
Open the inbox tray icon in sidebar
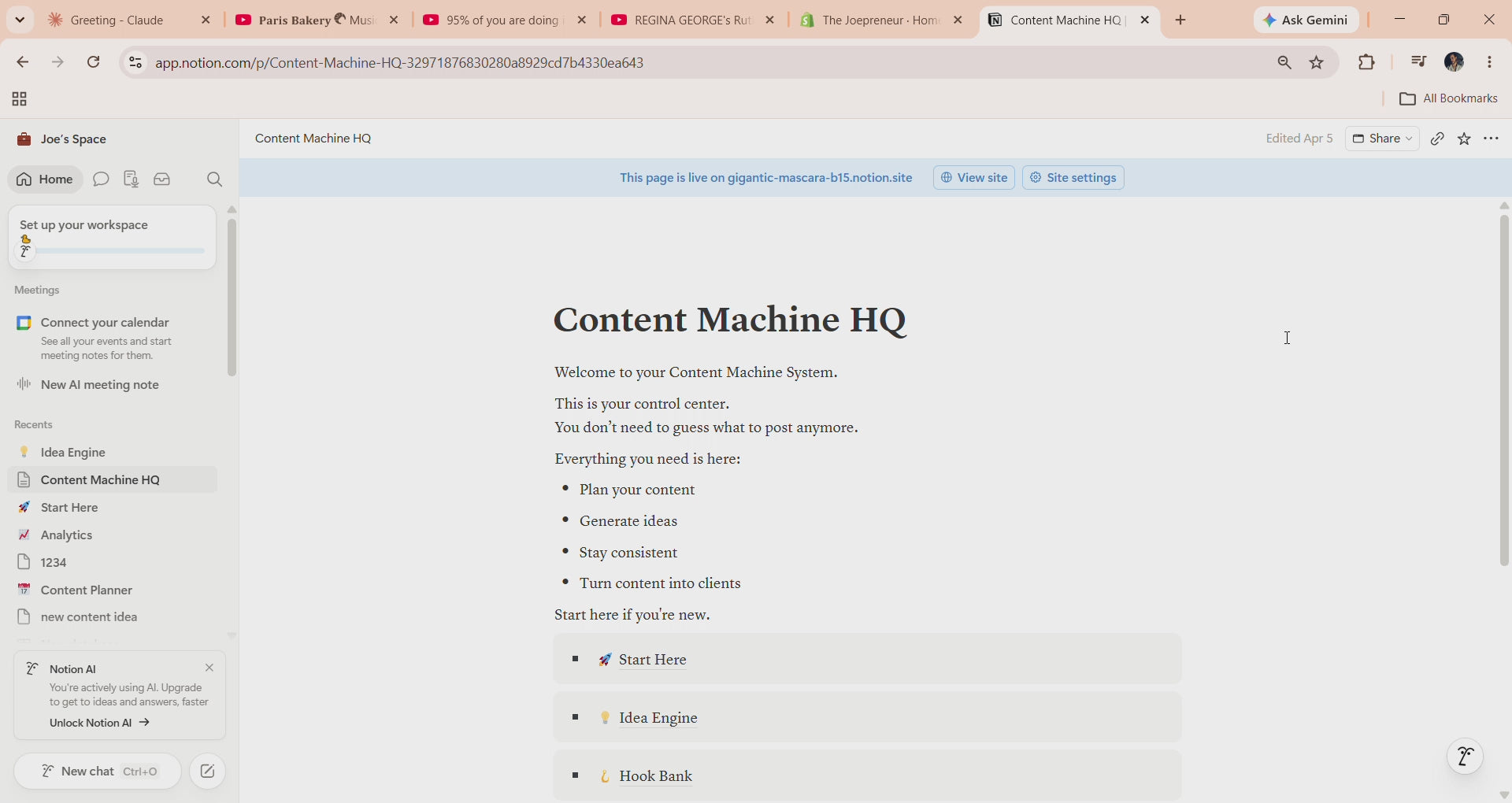click(162, 179)
